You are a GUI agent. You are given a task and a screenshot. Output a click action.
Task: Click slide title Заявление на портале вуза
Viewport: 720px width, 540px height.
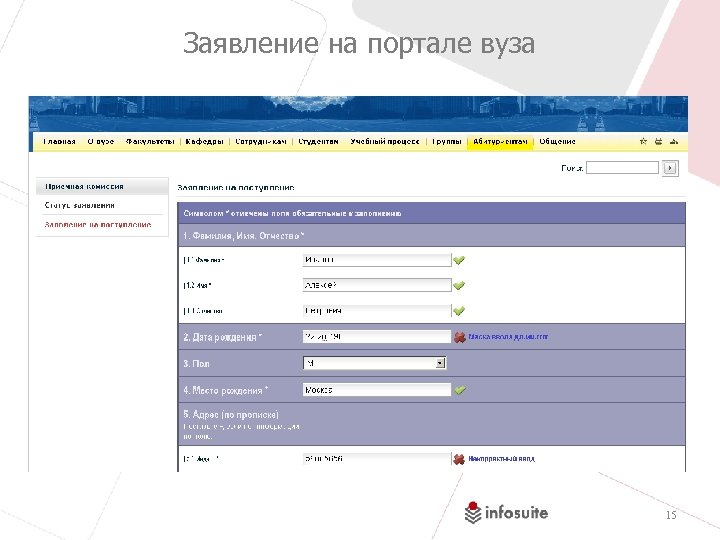359,44
